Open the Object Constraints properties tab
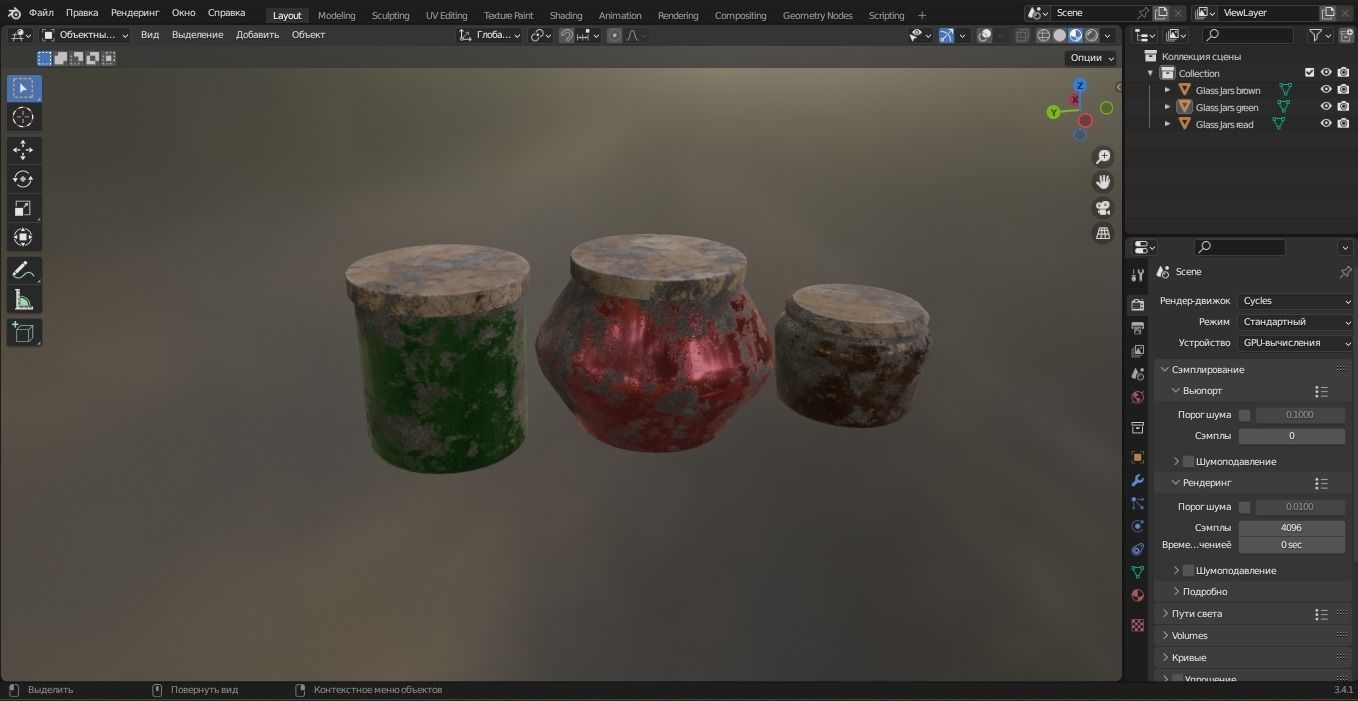 (x=1137, y=549)
